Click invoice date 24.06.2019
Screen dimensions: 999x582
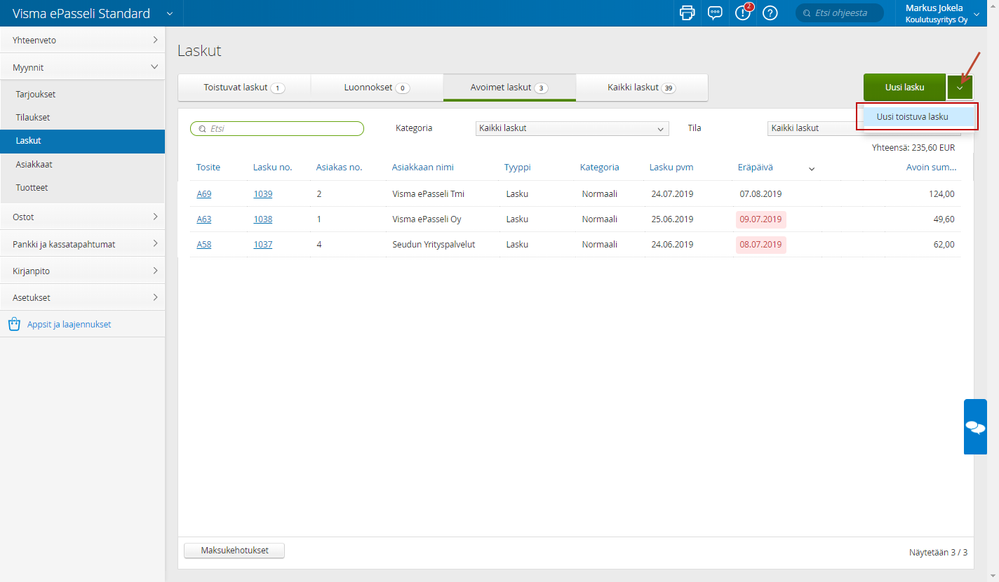(672, 244)
